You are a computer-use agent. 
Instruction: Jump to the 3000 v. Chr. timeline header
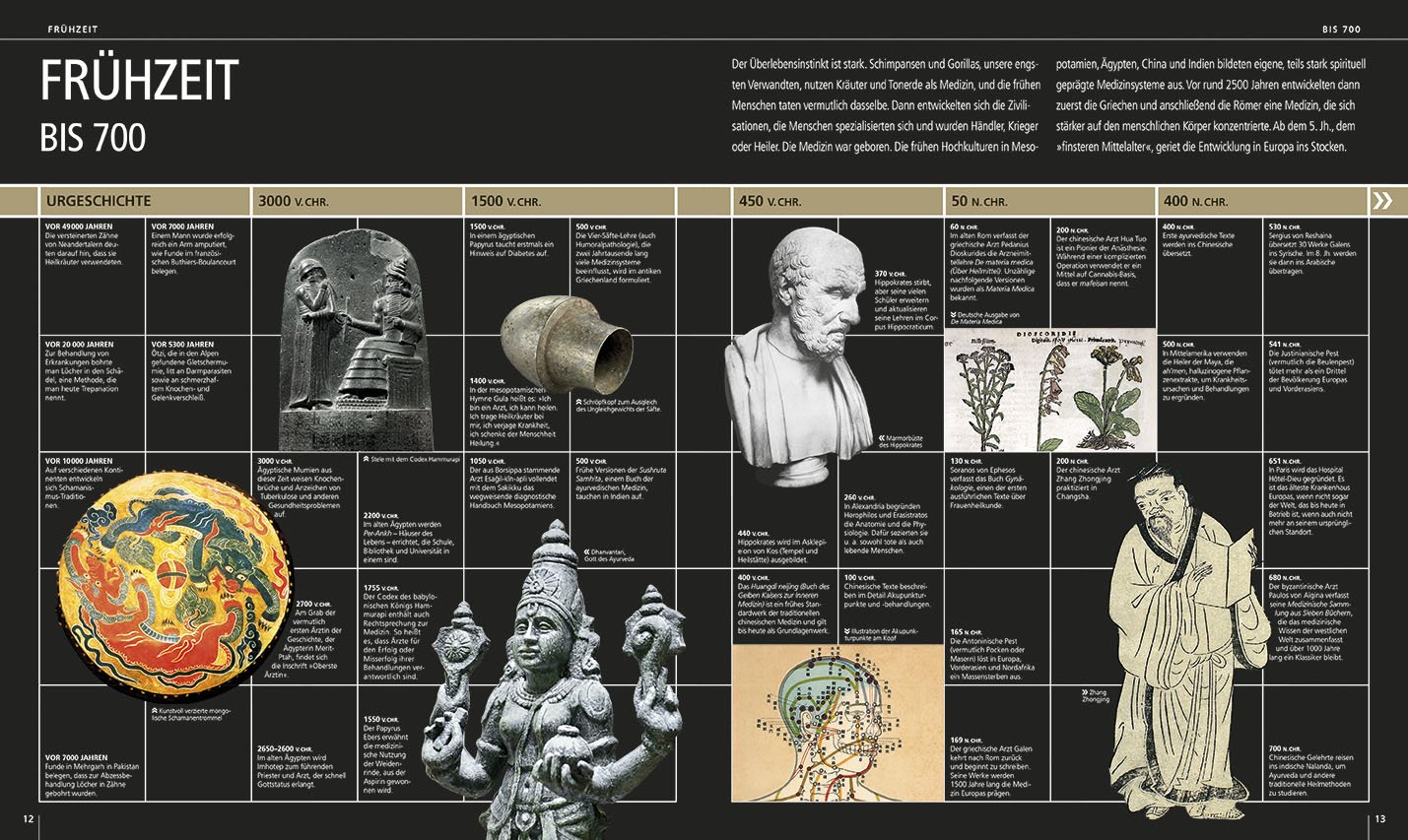click(294, 201)
